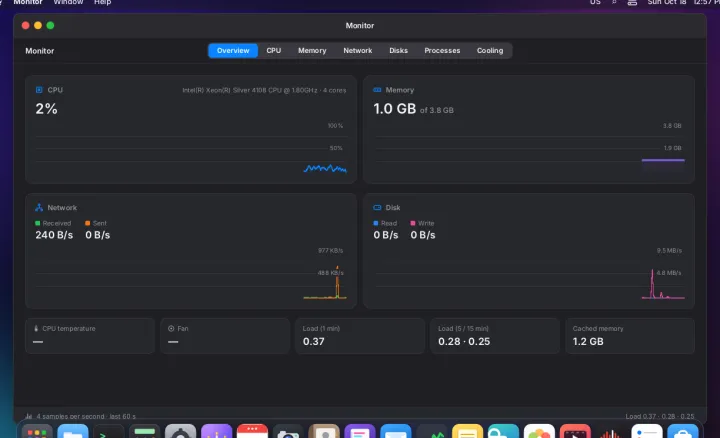The width and height of the screenshot is (720, 438).
Task: Click the pink Write legend square
Action: click(x=413, y=223)
